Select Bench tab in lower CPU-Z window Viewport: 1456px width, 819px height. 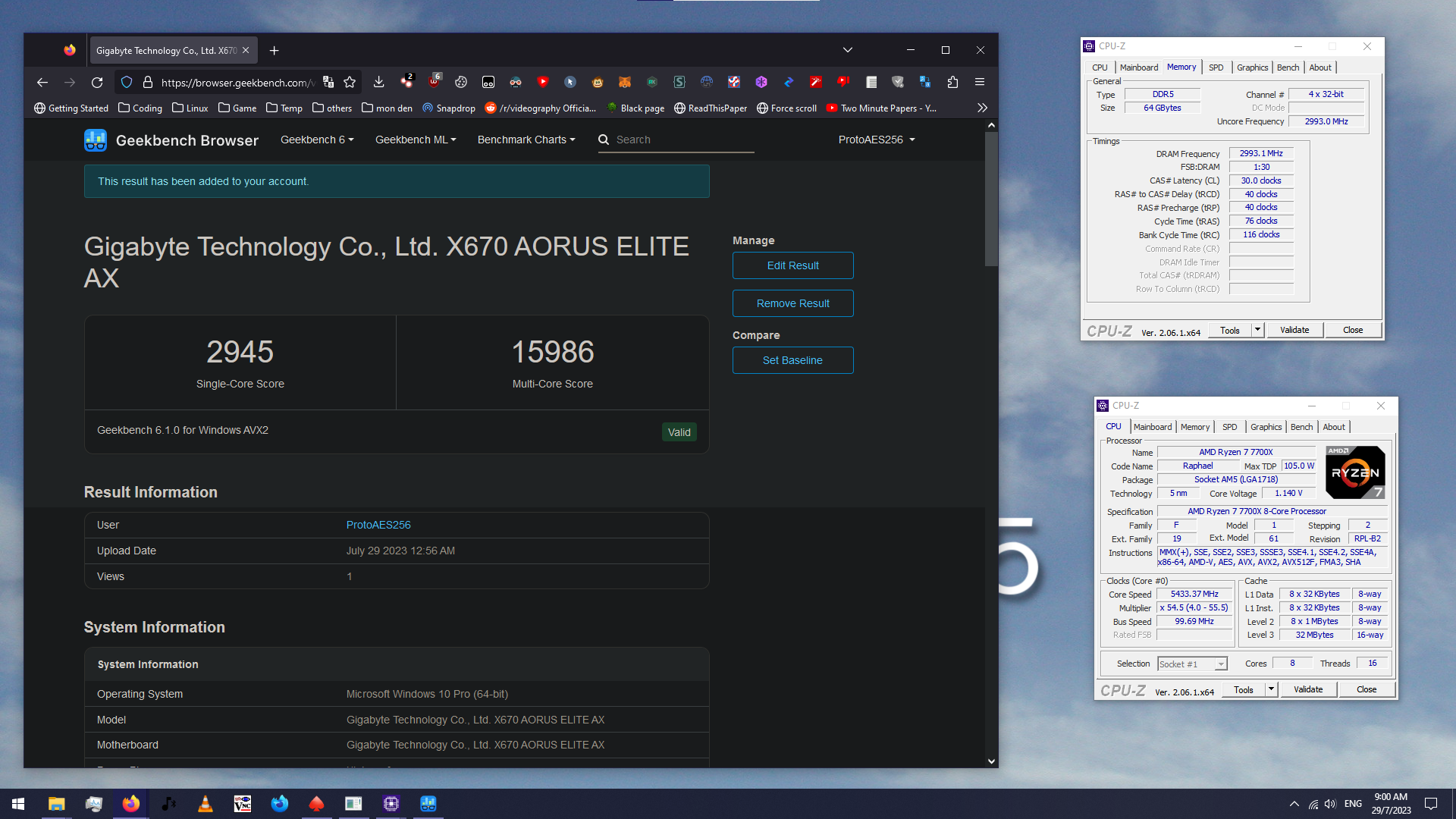[1301, 427]
